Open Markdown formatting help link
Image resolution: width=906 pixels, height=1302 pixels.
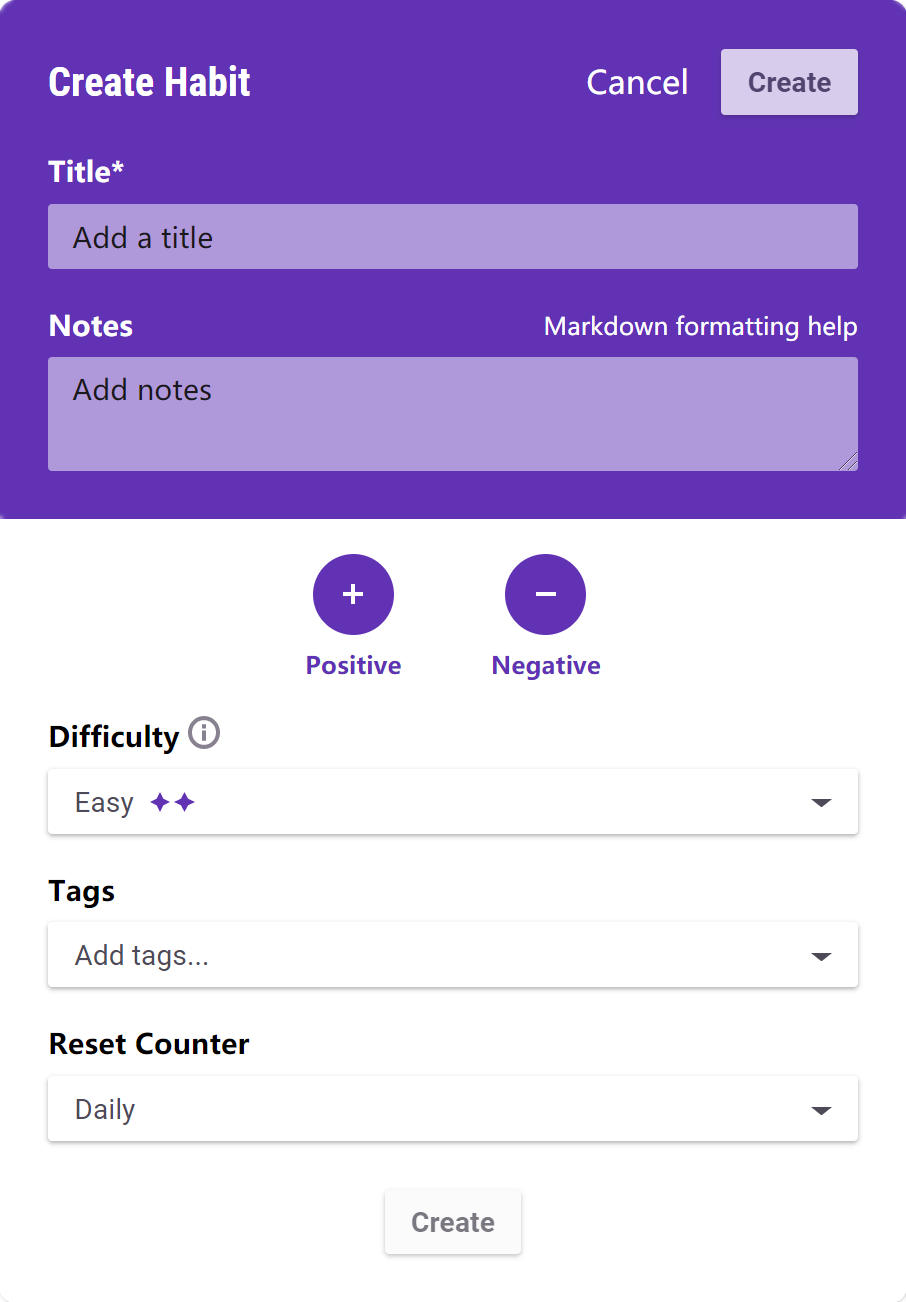tap(700, 326)
